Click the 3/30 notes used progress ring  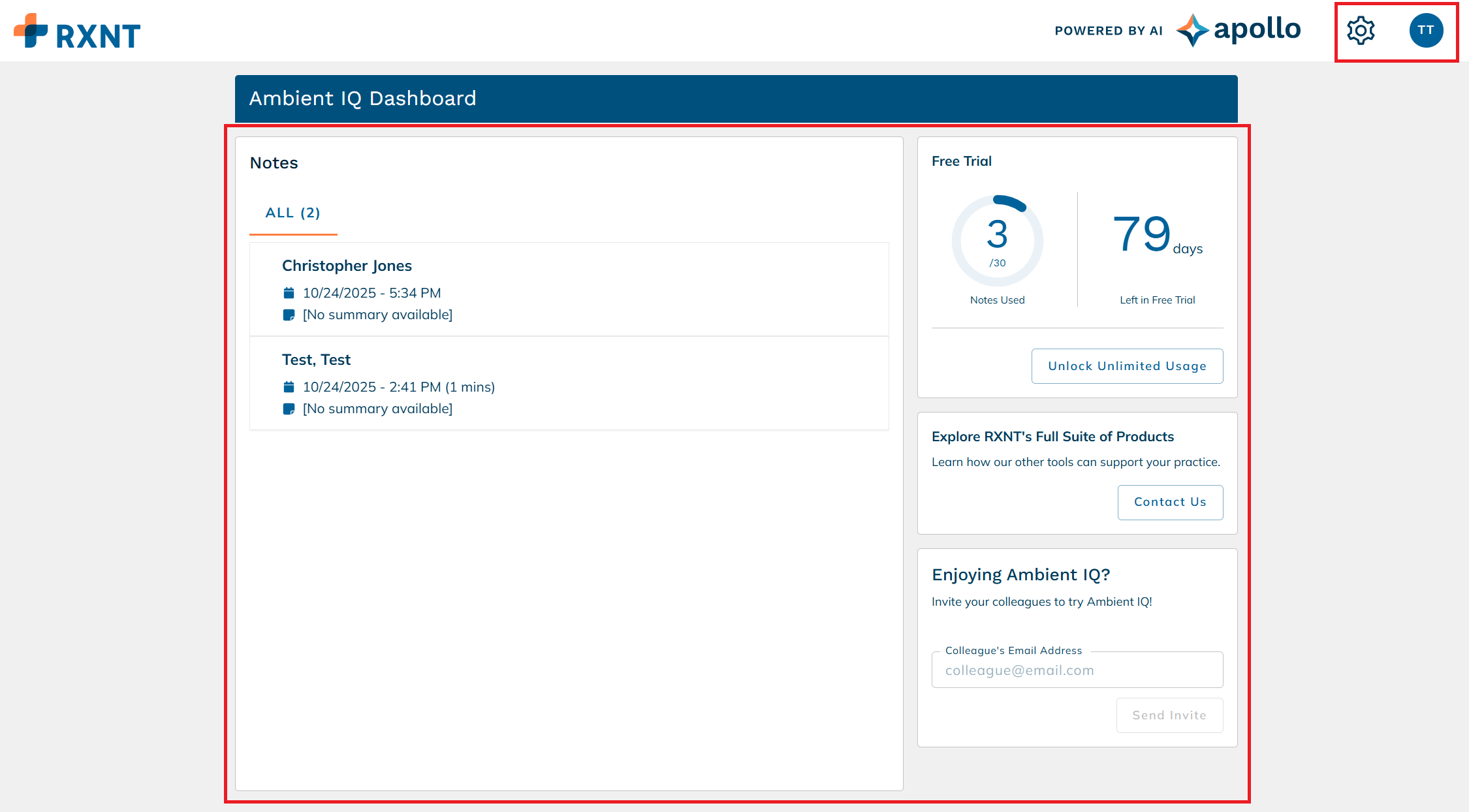(997, 241)
